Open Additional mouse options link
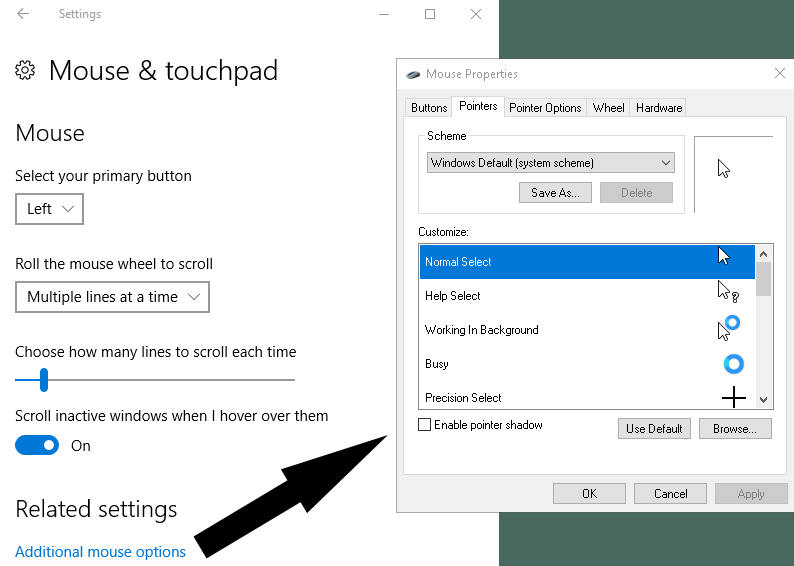This screenshot has height=566, width=794. [100, 551]
